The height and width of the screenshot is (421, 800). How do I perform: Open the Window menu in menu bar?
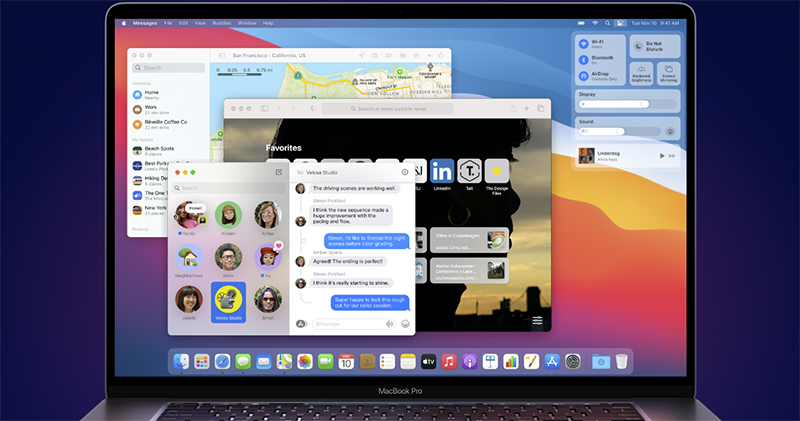[x=246, y=21]
